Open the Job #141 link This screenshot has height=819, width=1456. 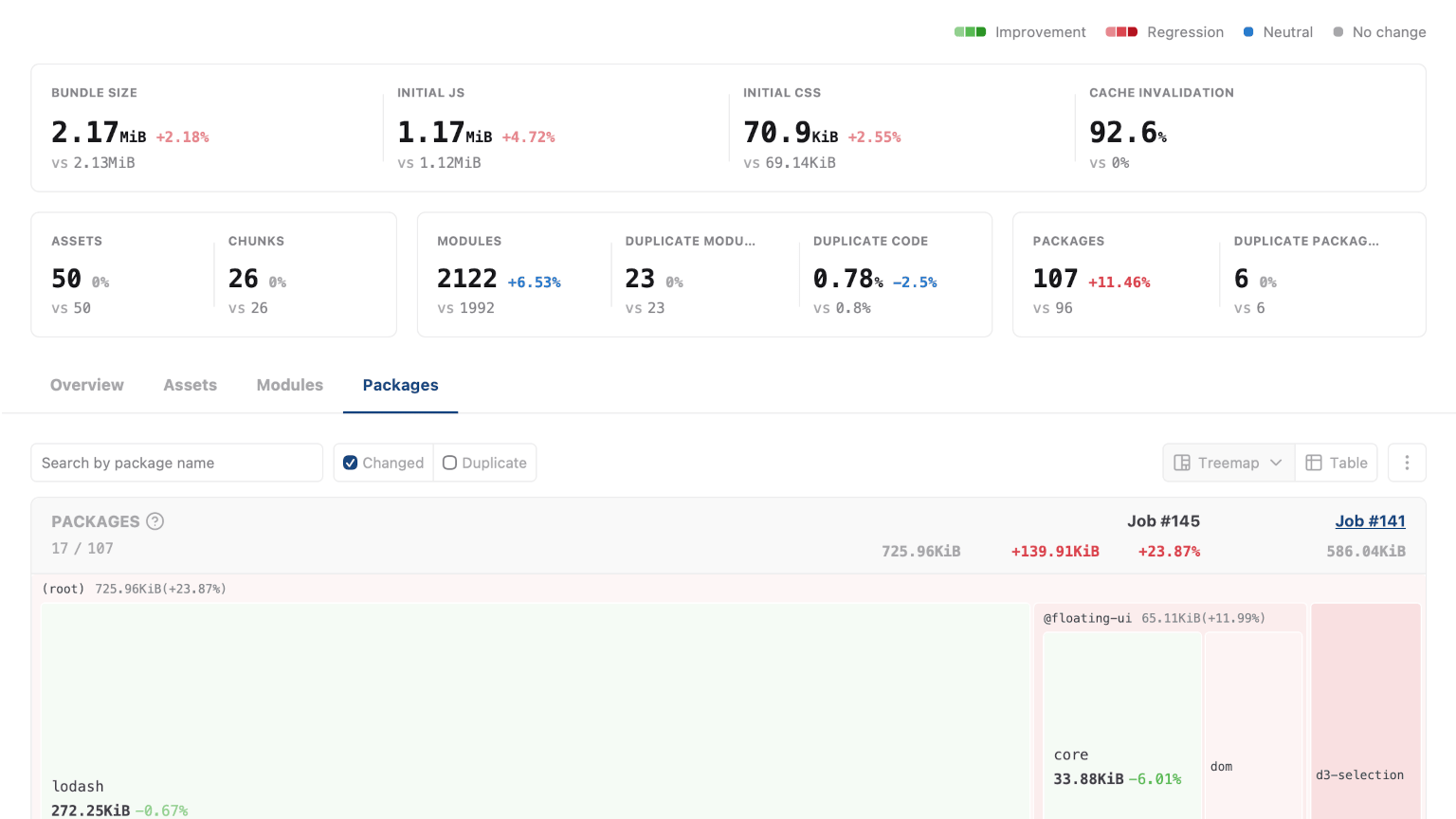(x=1370, y=521)
